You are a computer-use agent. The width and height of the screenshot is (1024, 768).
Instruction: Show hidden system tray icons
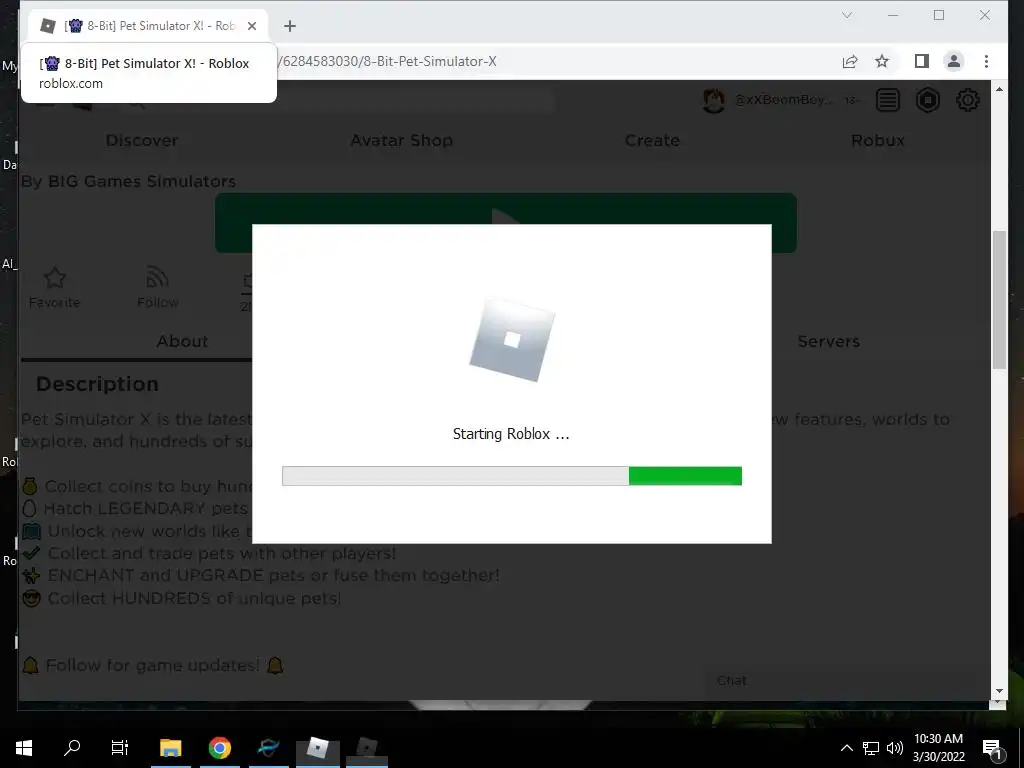click(x=846, y=748)
